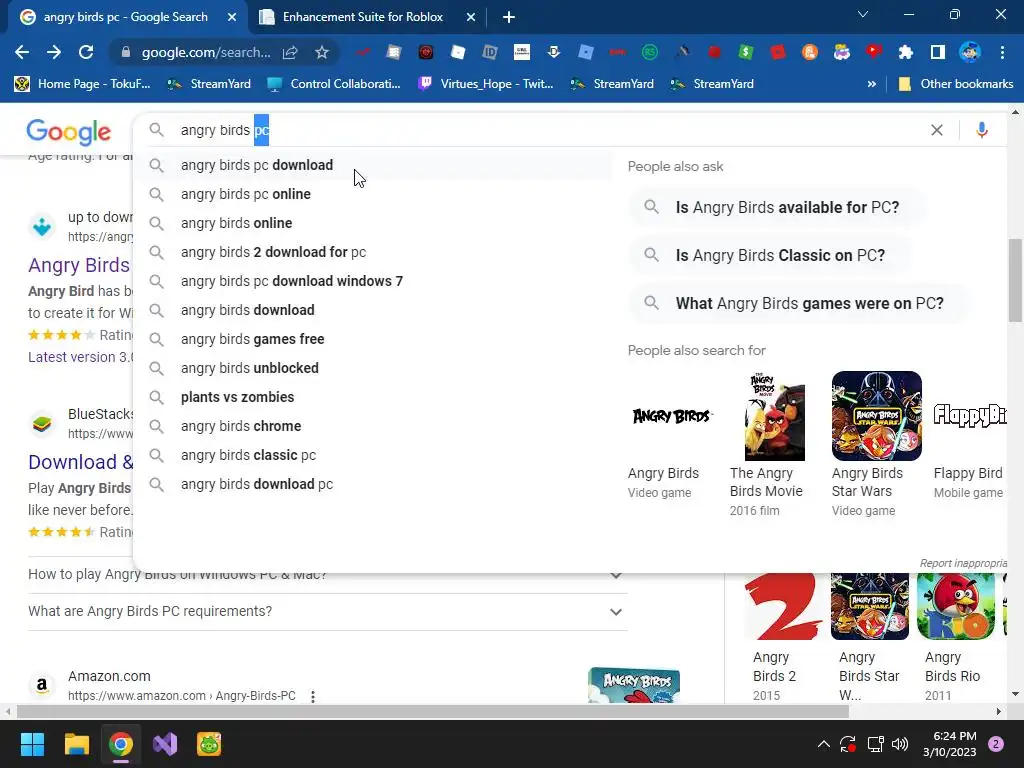Viewport: 1024px width, 768px height.
Task: Choose suggestion angry birds chrome
Action: click(x=374, y=426)
